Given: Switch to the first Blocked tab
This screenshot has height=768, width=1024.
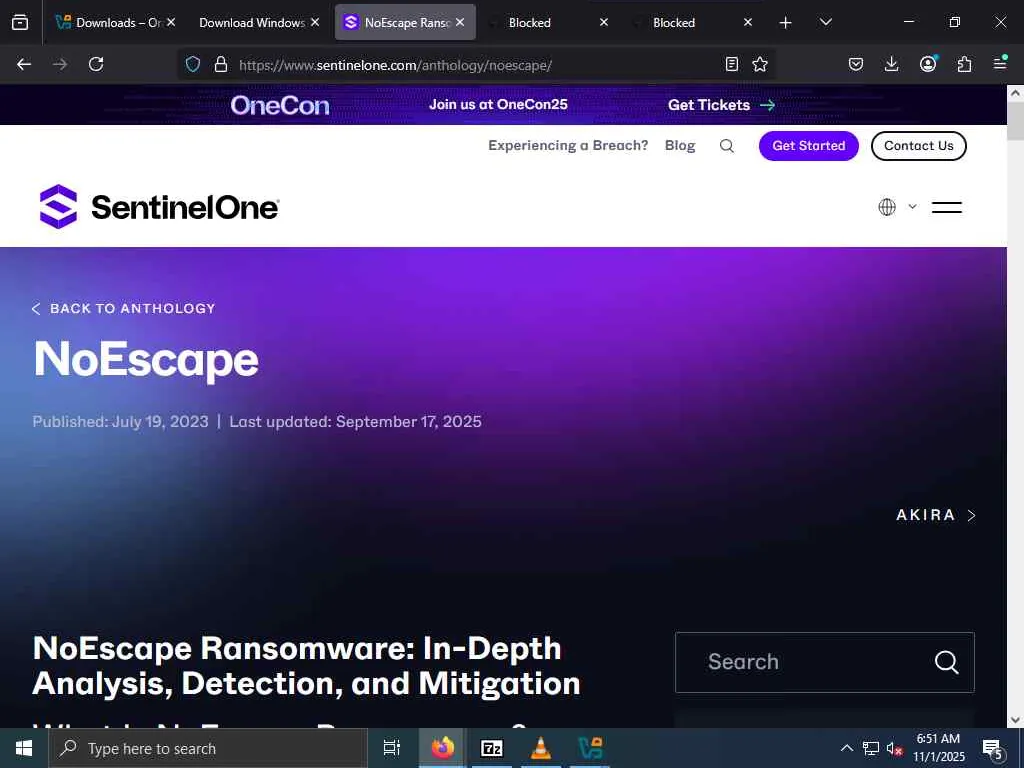Looking at the screenshot, I should tap(530, 22).
